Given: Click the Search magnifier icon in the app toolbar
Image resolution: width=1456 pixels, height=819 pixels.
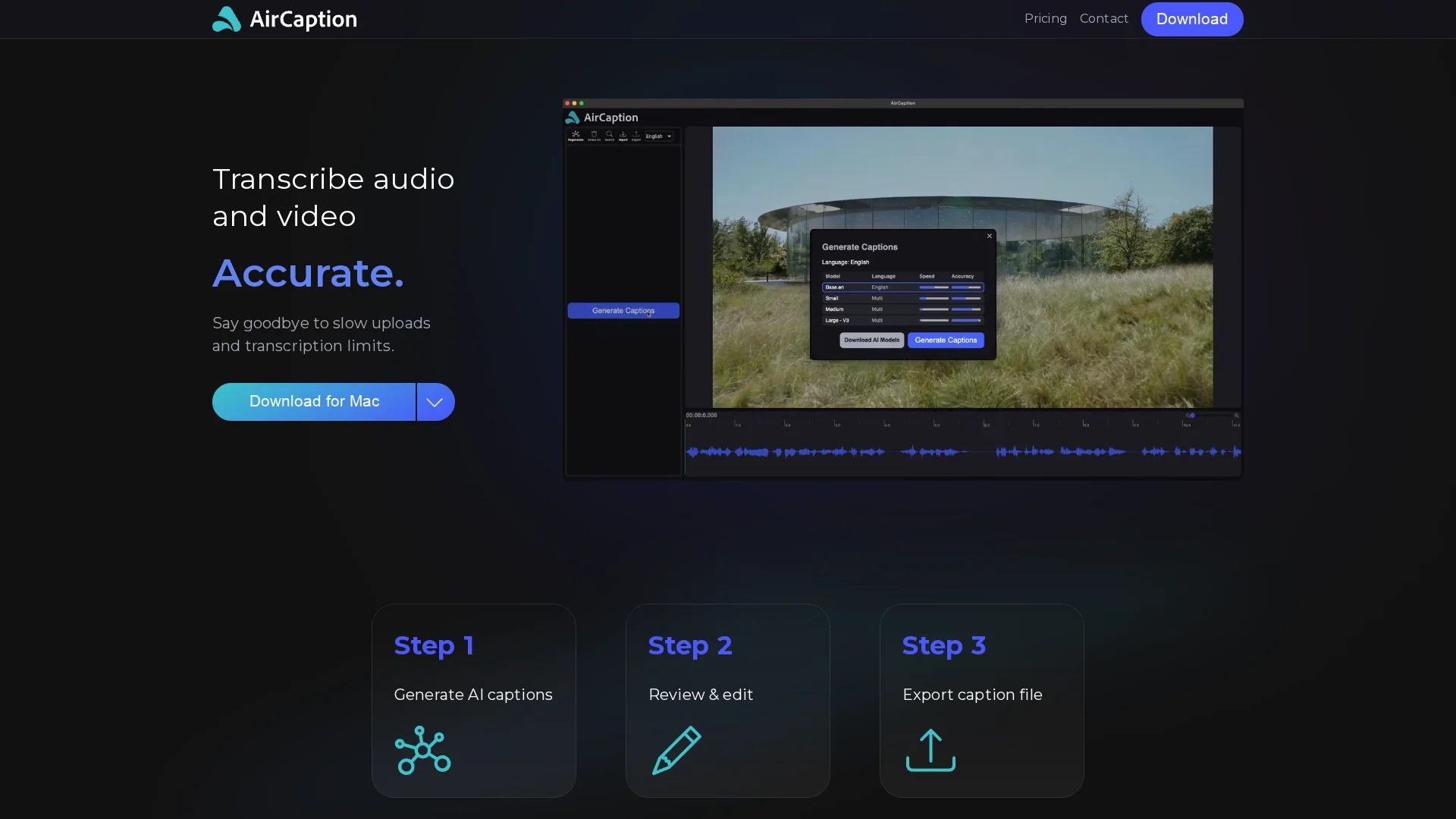Looking at the screenshot, I should [x=609, y=136].
